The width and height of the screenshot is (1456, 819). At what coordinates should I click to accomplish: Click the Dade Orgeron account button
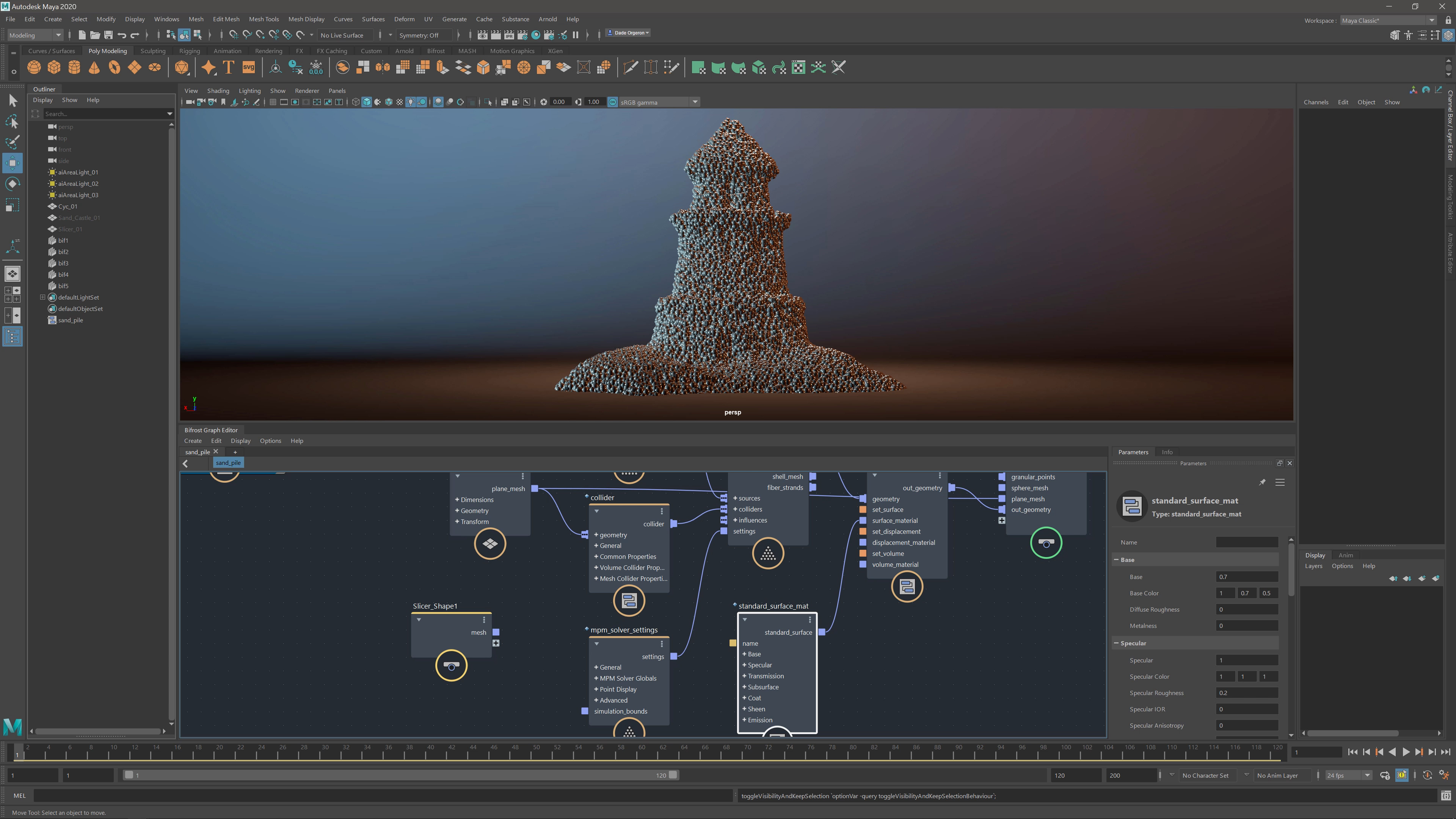[628, 32]
